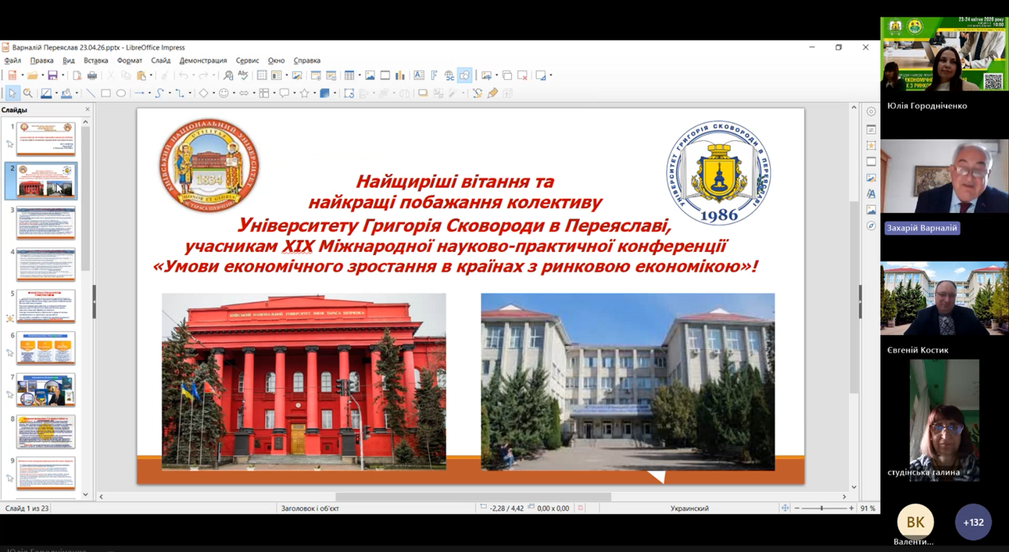
Task: Open the stars shapes dropdown arrow
Action: tap(315, 93)
